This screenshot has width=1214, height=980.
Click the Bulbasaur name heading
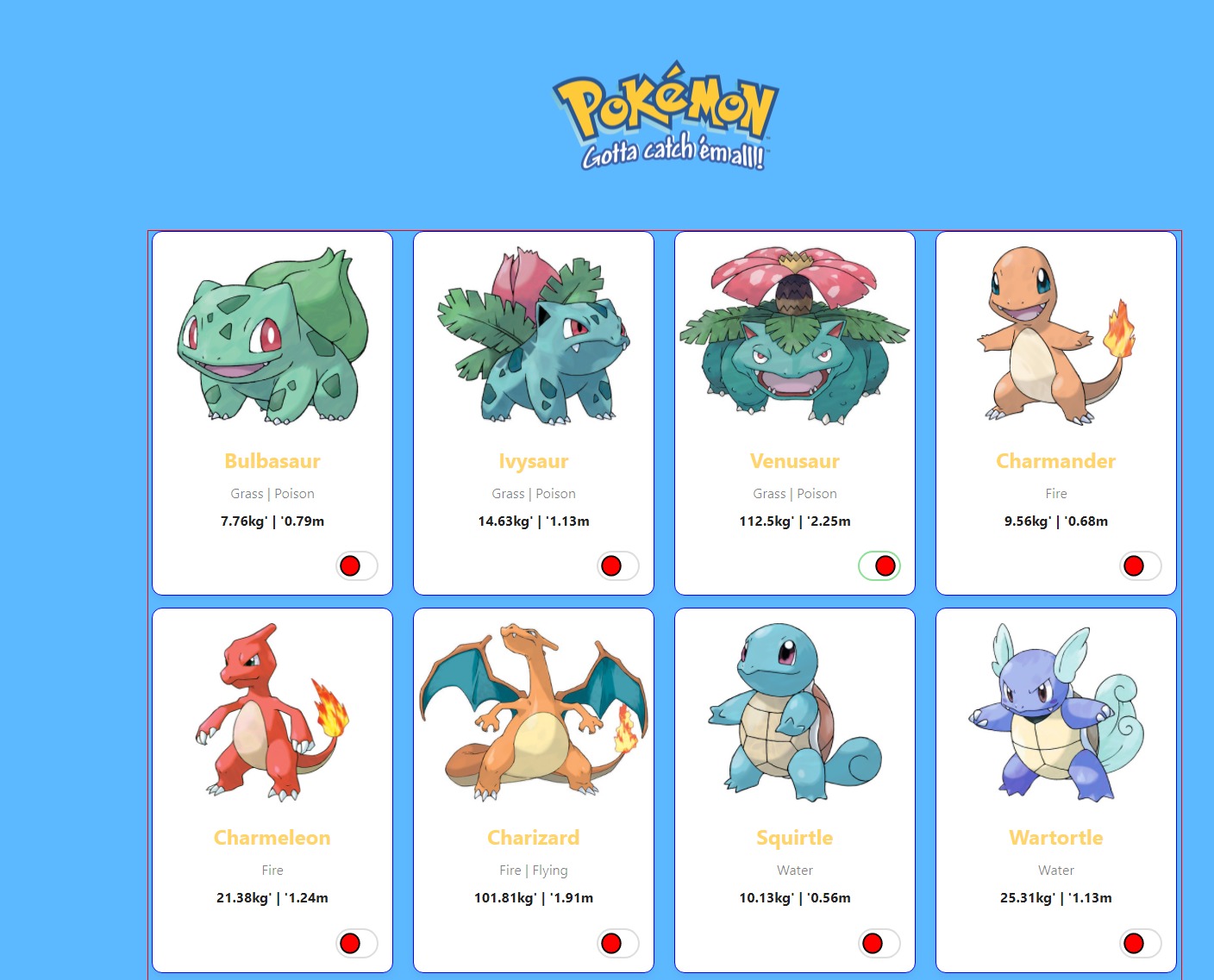click(x=272, y=461)
